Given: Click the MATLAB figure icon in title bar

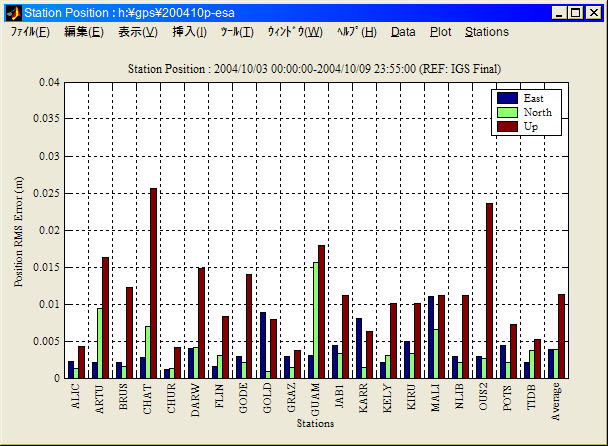Looking at the screenshot, I should point(12,12).
